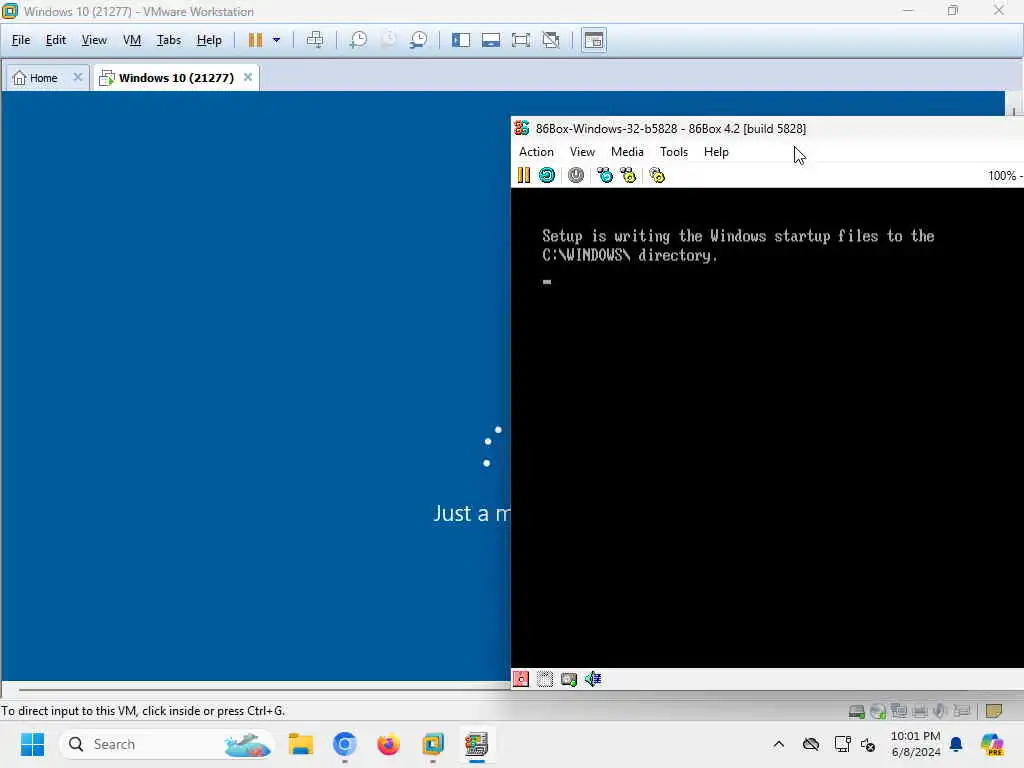Open the clock showing 10:01 PM
Screen dimensions: 1024x768
pyautogui.click(x=916, y=744)
